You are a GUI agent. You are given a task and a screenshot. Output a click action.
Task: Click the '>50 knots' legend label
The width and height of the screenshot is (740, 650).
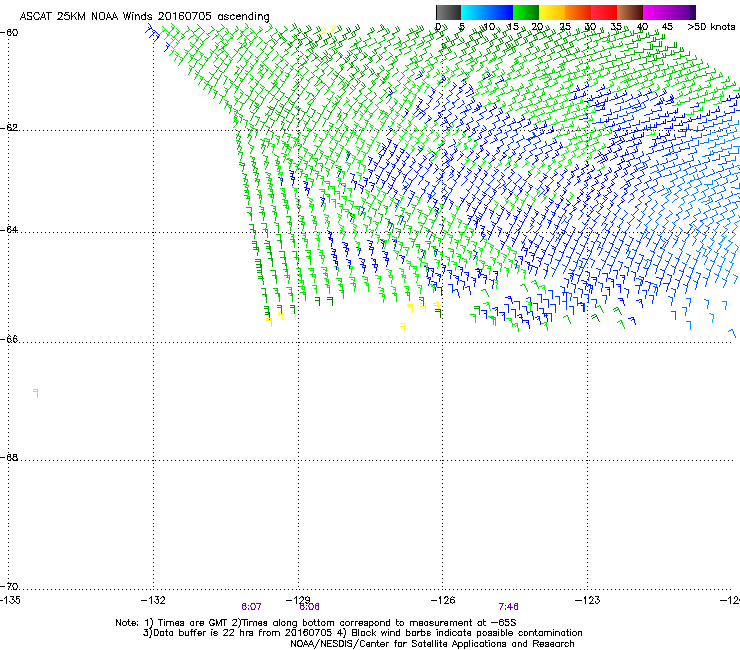click(x=711, y=27)
